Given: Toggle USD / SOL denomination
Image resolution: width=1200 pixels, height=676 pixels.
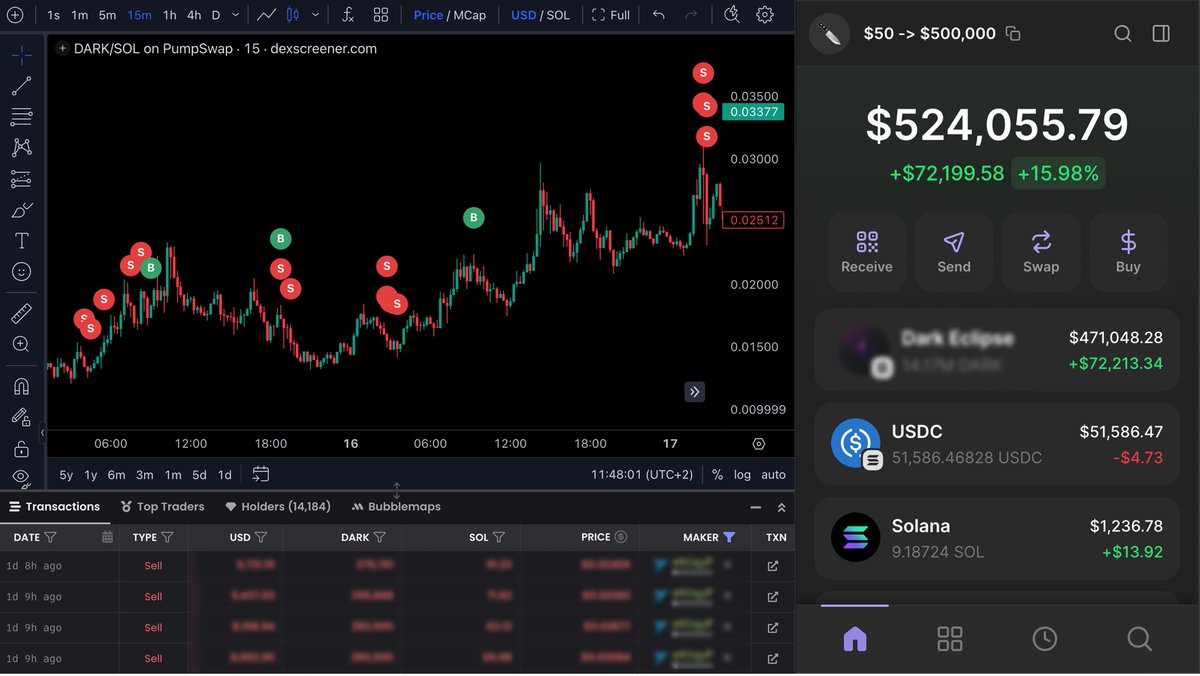Looking at the screenshot, I should tap(540, 15).
